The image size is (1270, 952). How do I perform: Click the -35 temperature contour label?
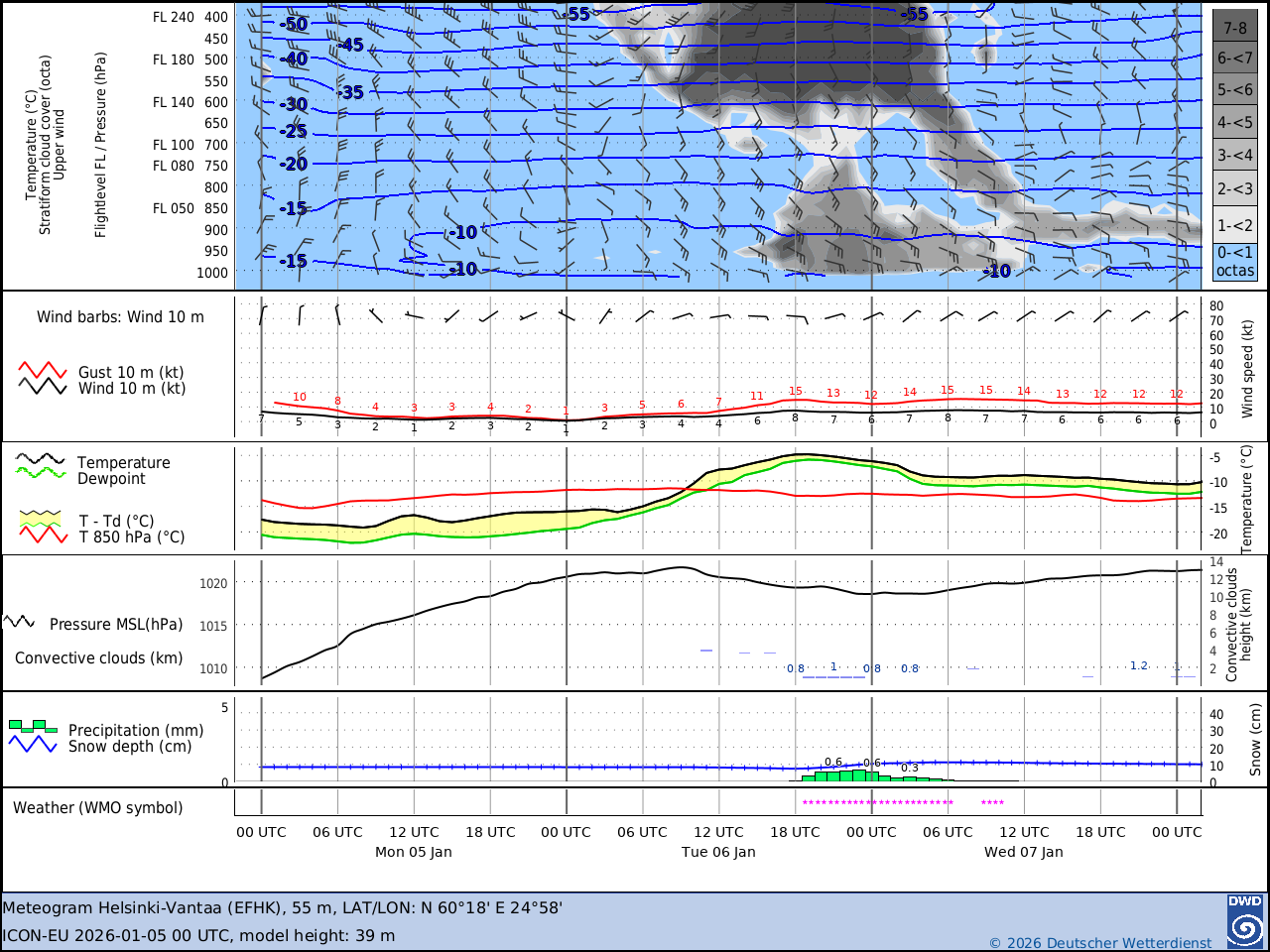tap(350, 92)
